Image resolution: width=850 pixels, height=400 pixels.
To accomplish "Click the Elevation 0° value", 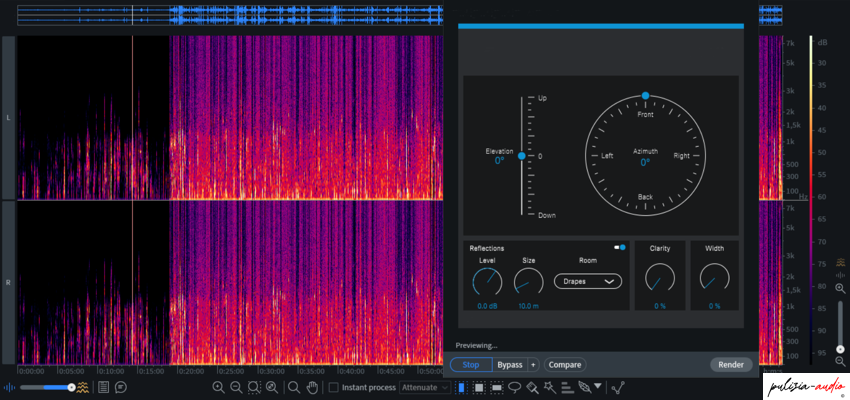I will pos(499,160).
